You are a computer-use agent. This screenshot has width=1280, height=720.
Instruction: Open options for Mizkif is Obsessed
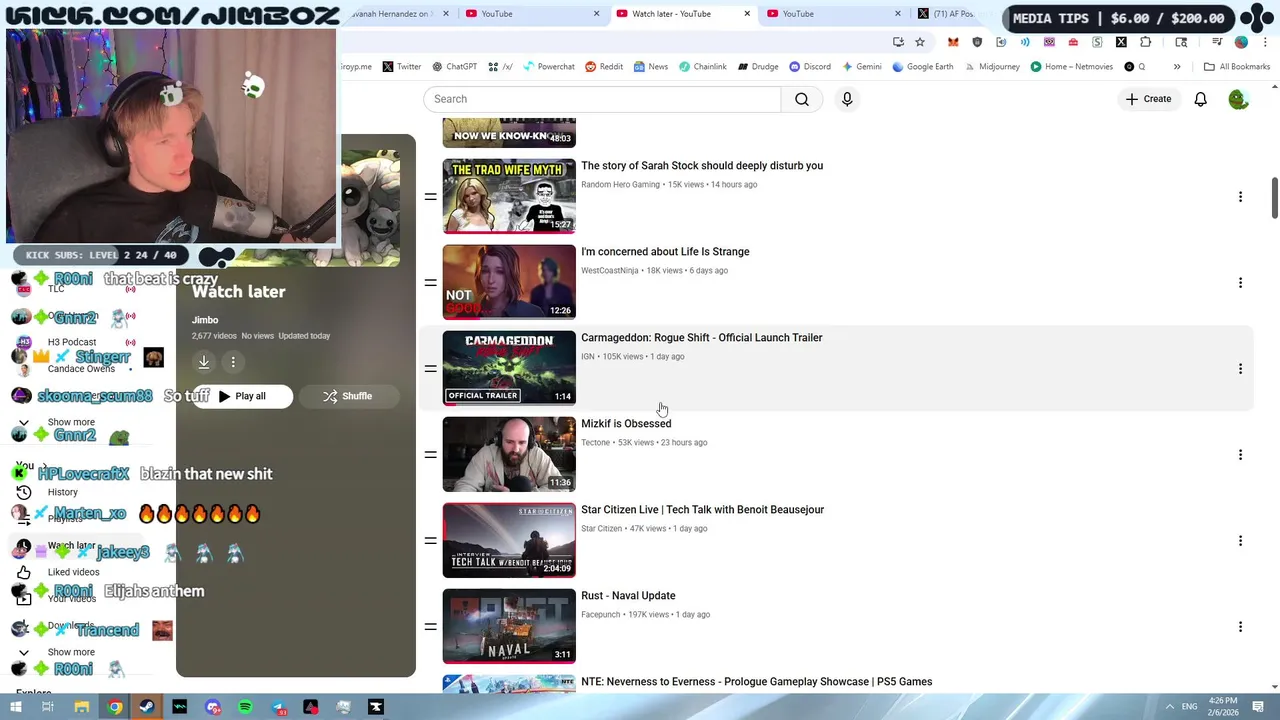[1240, 455]
